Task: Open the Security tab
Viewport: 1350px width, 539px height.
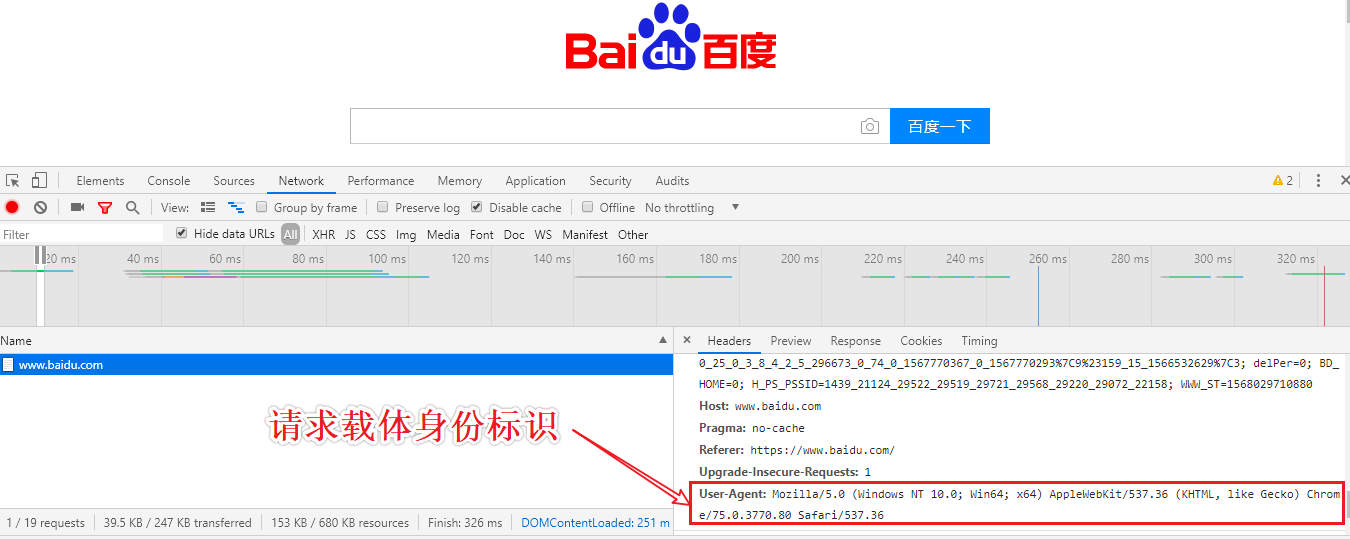Action: click(610, 181)
